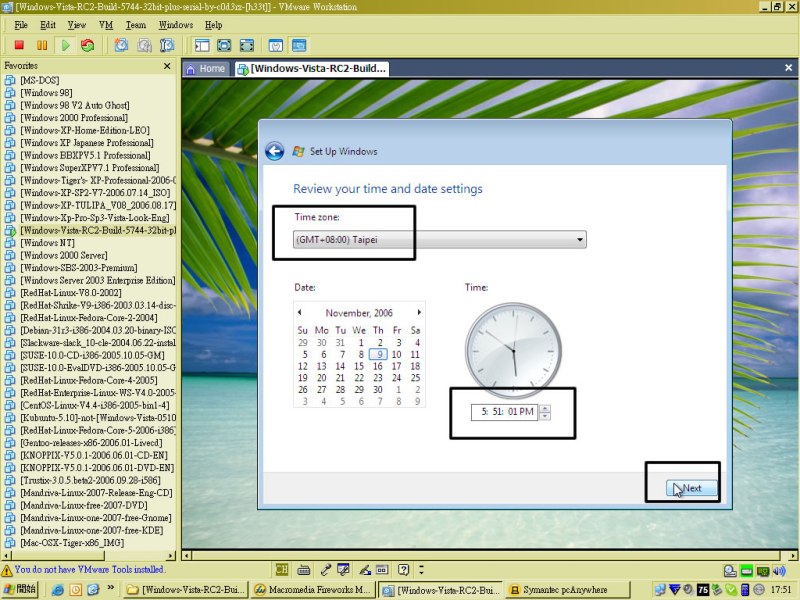
Task: Click the highlighted date 9 in the calendar
Action: click(x=379, y=354)
